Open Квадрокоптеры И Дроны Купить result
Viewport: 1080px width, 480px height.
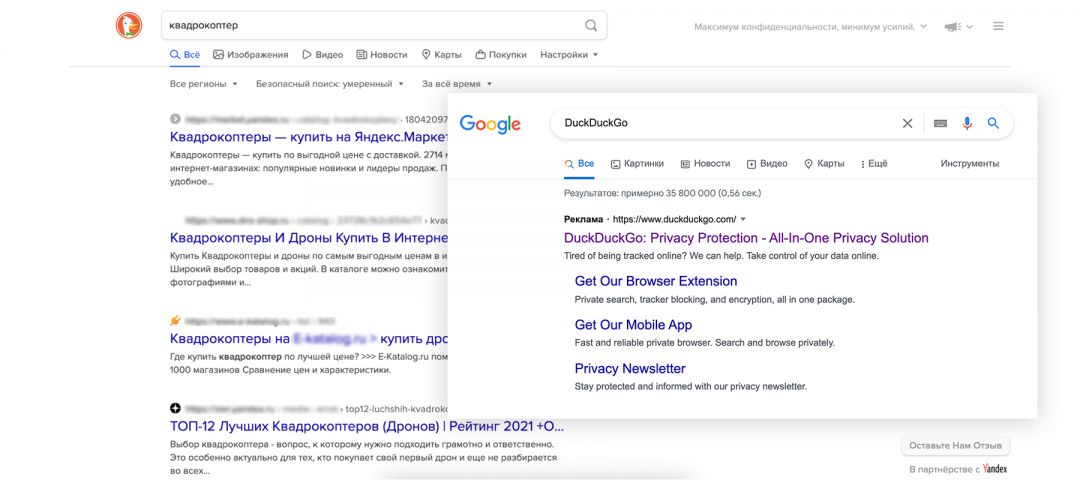[308, 238]
